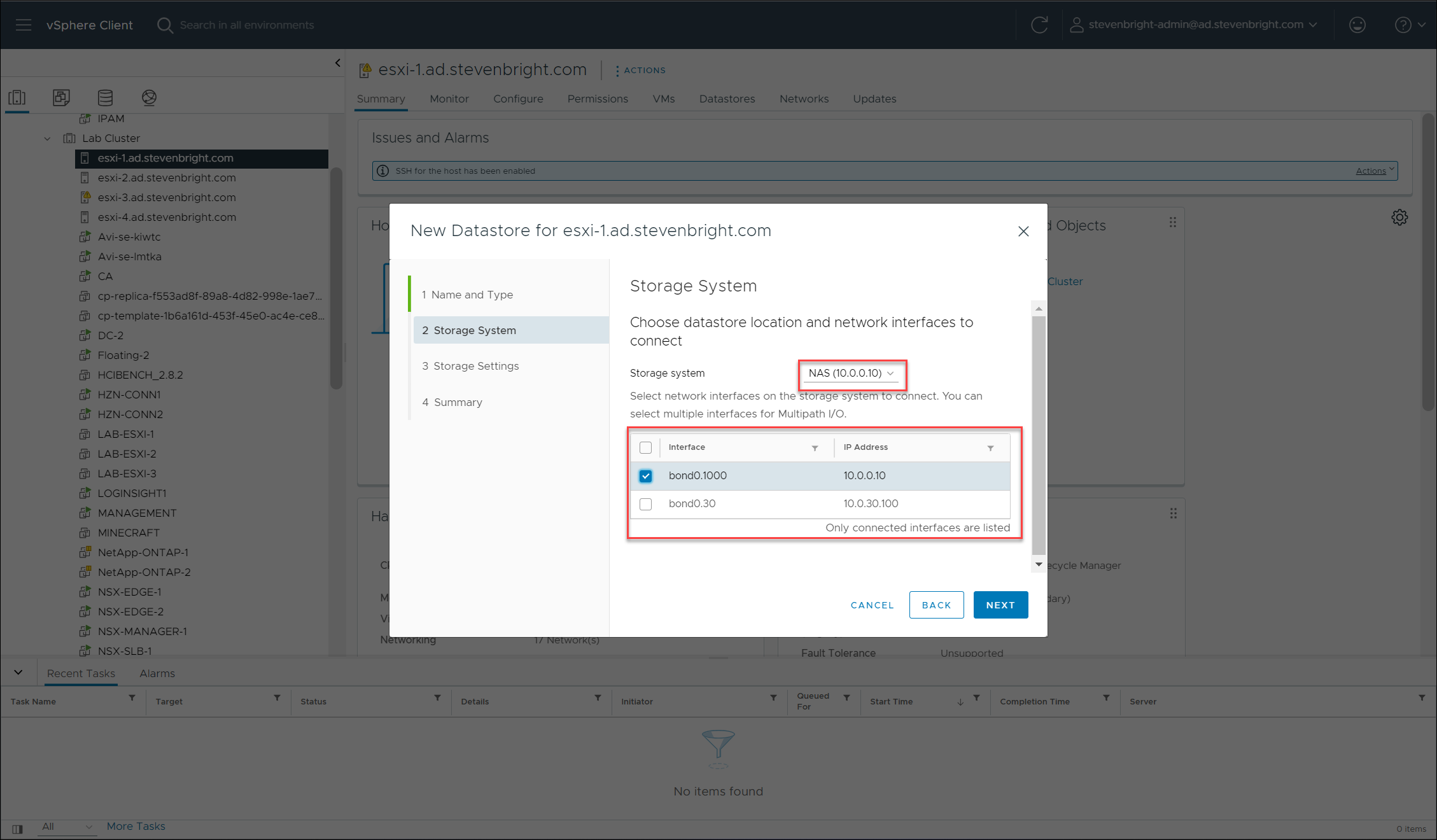1437x840 pixels.
Task: Collapse the Lab Cluster tree node
Action: tap(47, 139)
